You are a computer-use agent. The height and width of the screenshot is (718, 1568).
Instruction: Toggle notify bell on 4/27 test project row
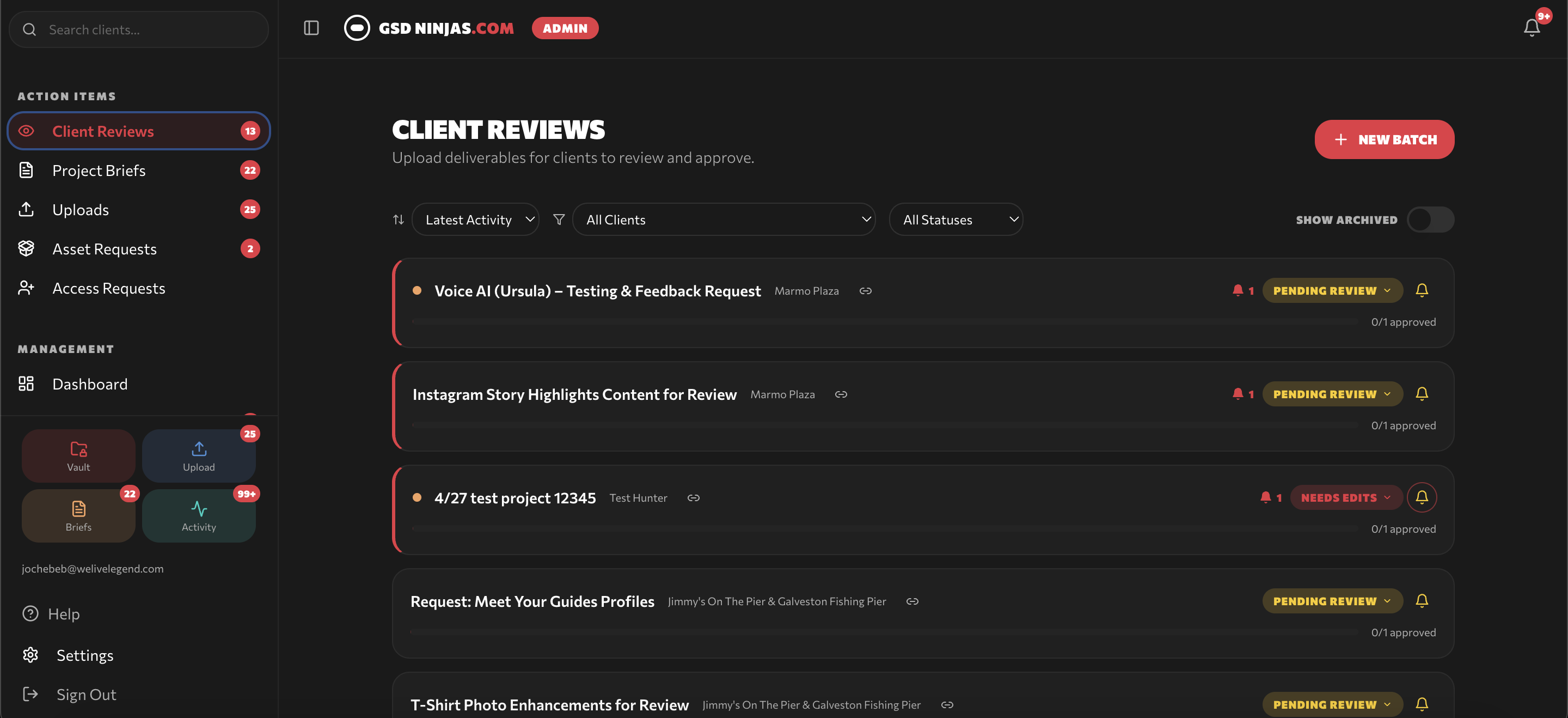[x=1422, y=497]
